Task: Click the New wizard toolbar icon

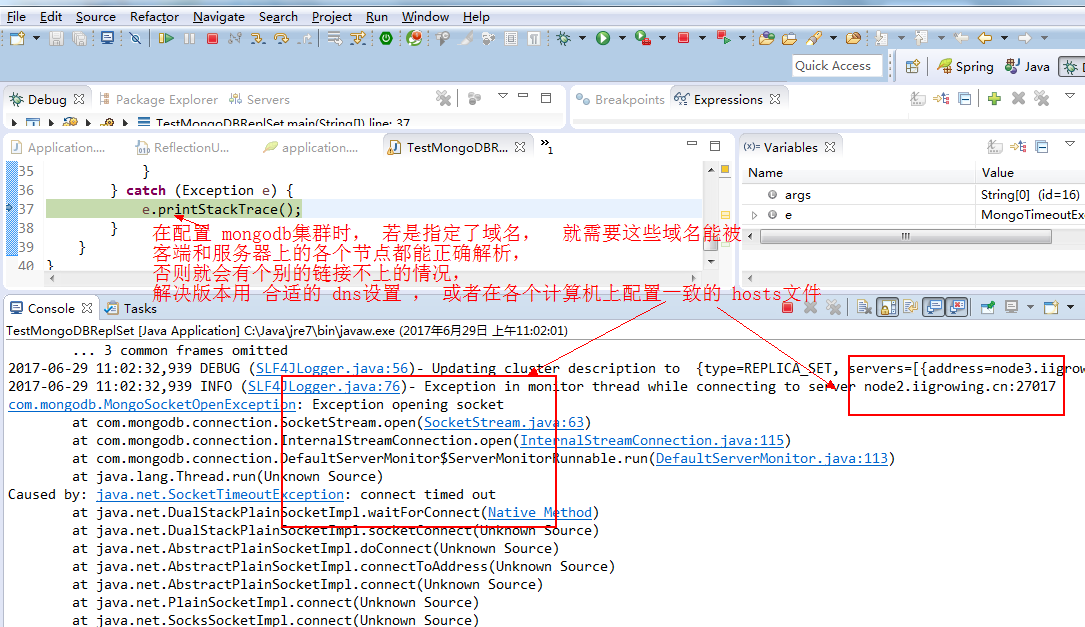Action: [17, 39]
